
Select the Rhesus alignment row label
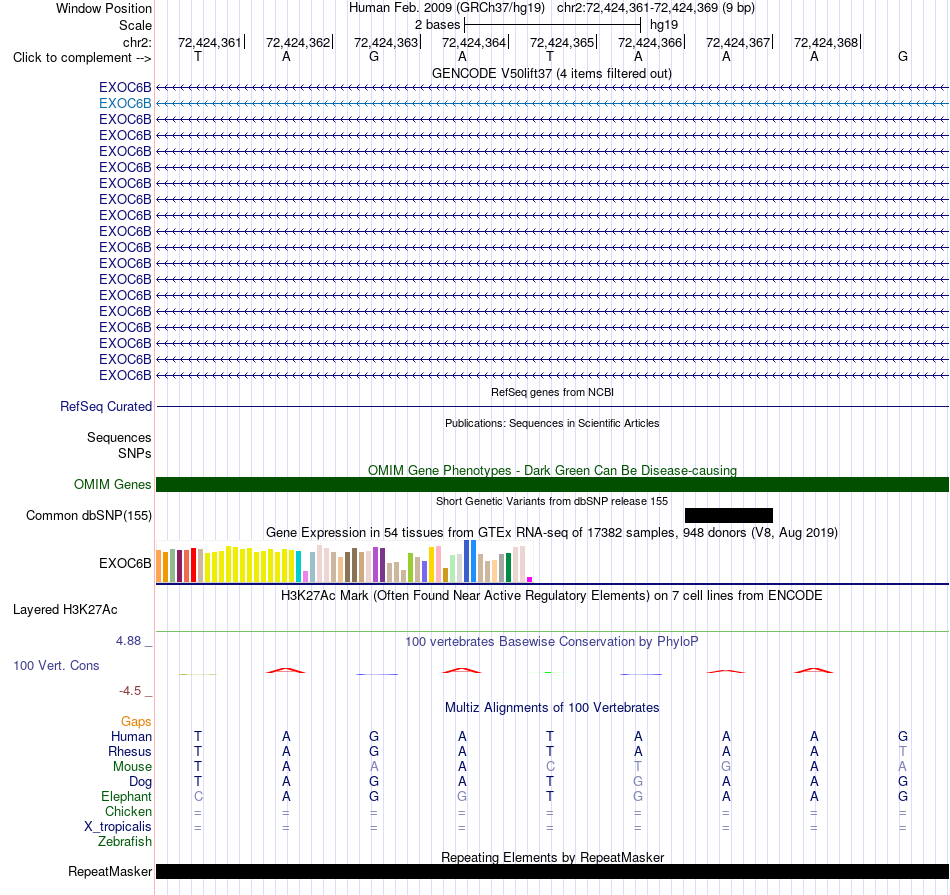click(130, 751)
